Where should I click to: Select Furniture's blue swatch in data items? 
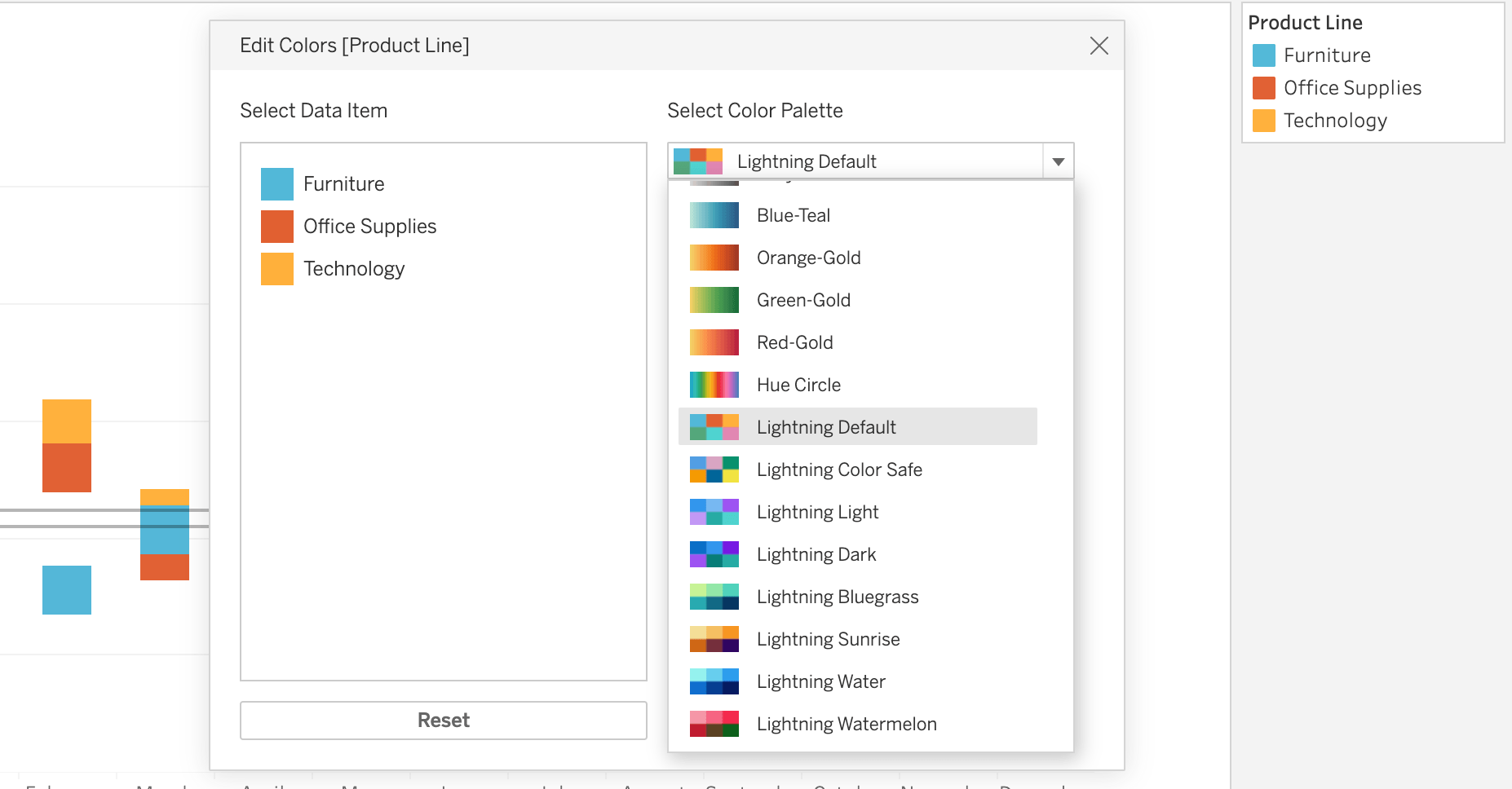pyautogui.click(x=277, y=184)
